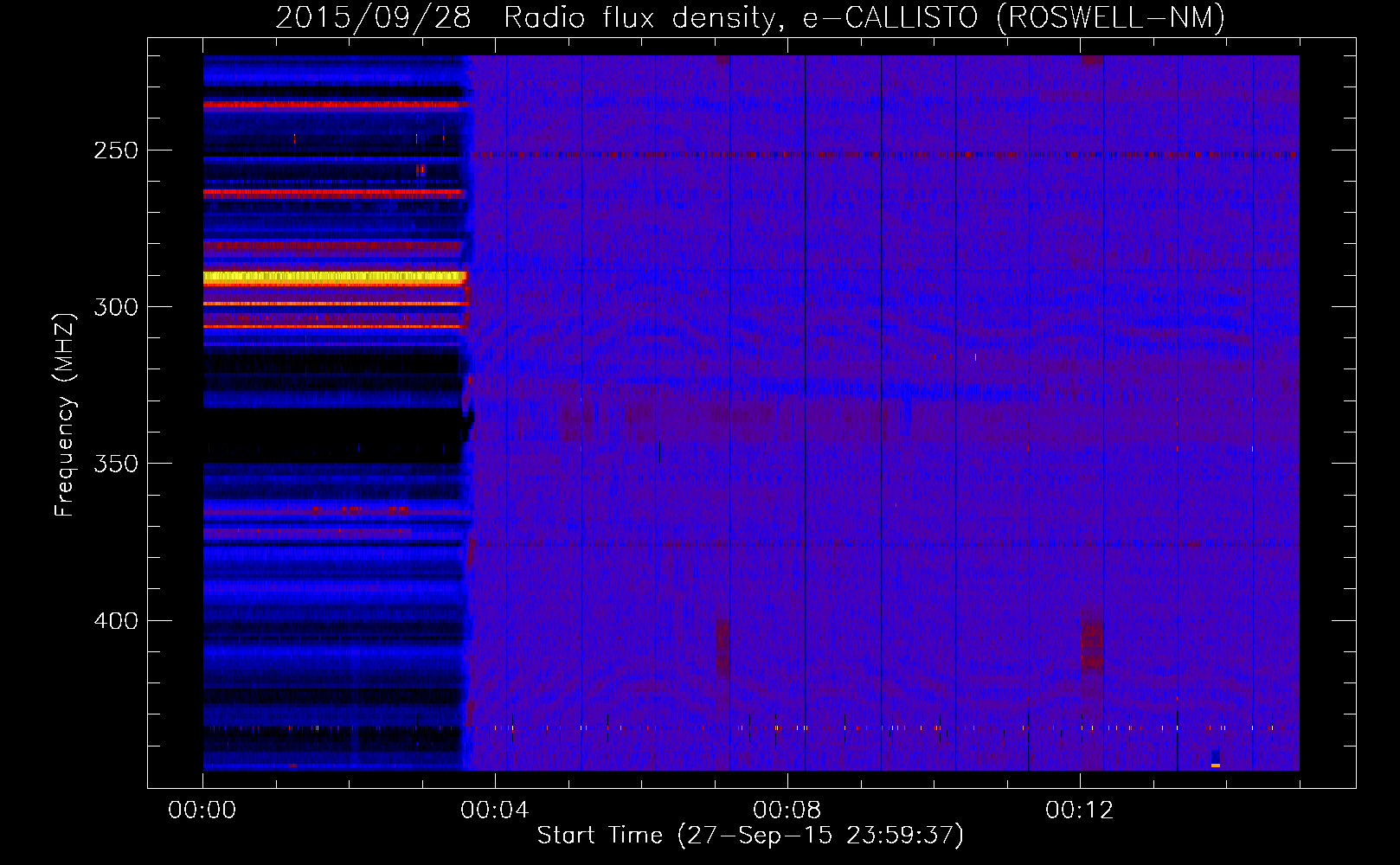Click the red patch near 00:07 at 410 MHz
The image size is (1400, 865).
[722, 649]
